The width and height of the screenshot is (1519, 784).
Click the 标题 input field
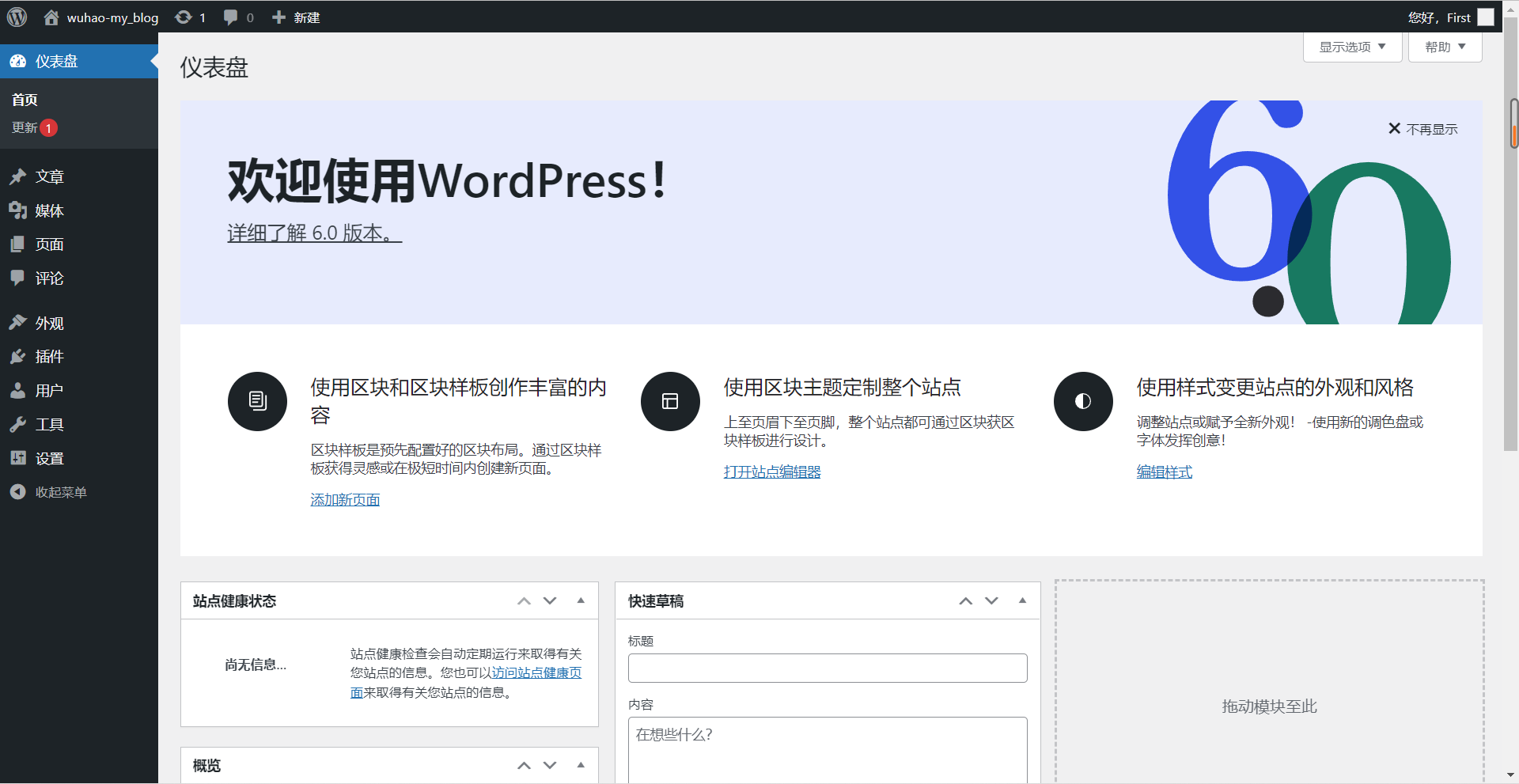(828, 668)
